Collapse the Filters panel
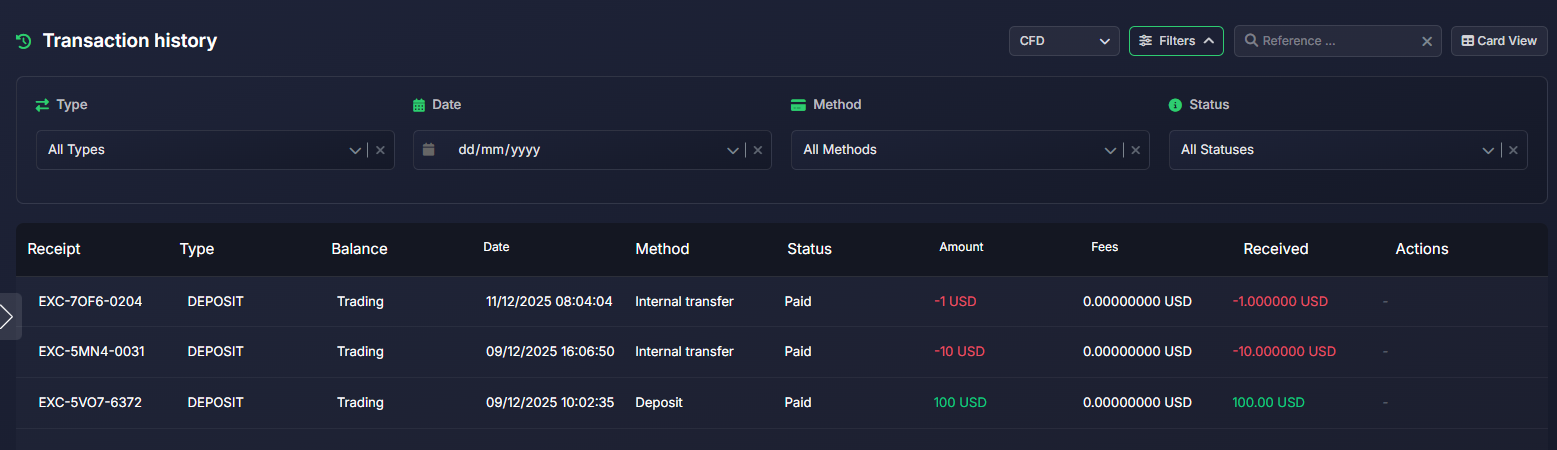 (1176, 41)
